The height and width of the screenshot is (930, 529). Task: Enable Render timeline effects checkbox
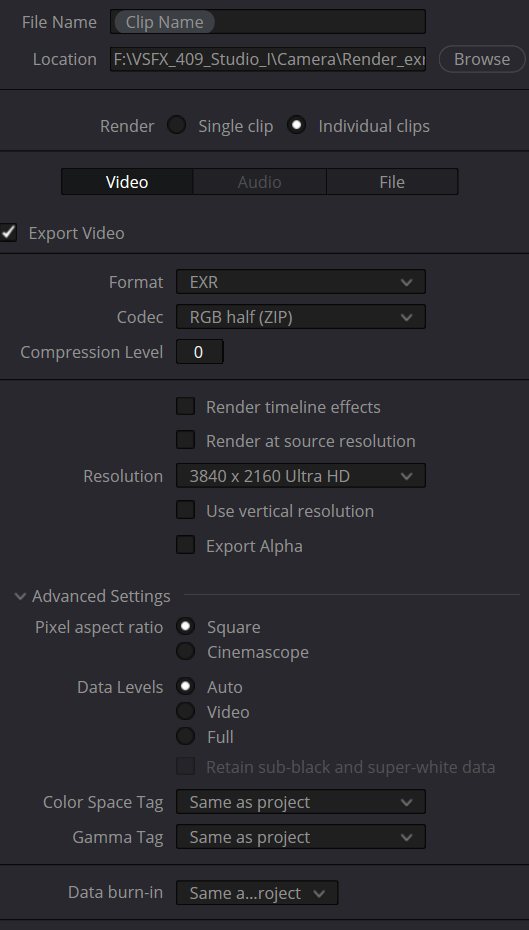pyautogui.click(x=186, y=406)
